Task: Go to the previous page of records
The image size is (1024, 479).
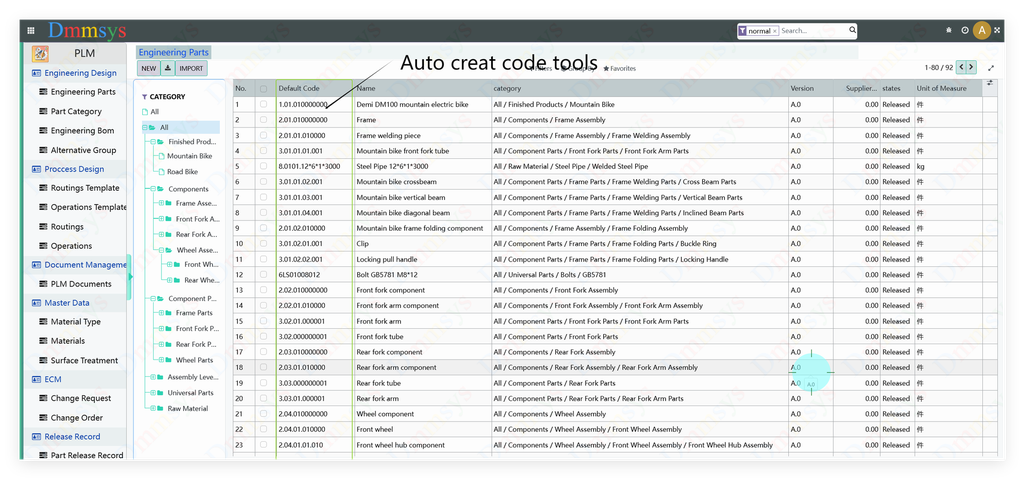Action: pos(961,67)
